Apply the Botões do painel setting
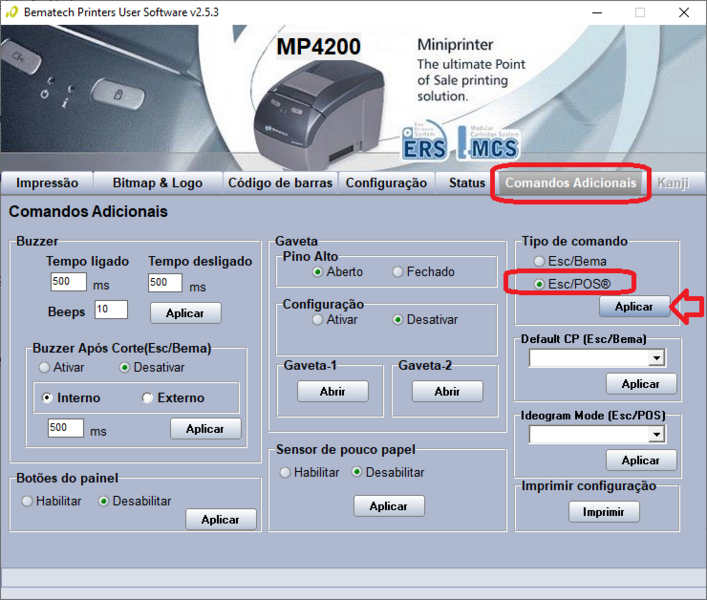This screenshot has height=600, width=707. click(x=220, y=520)
